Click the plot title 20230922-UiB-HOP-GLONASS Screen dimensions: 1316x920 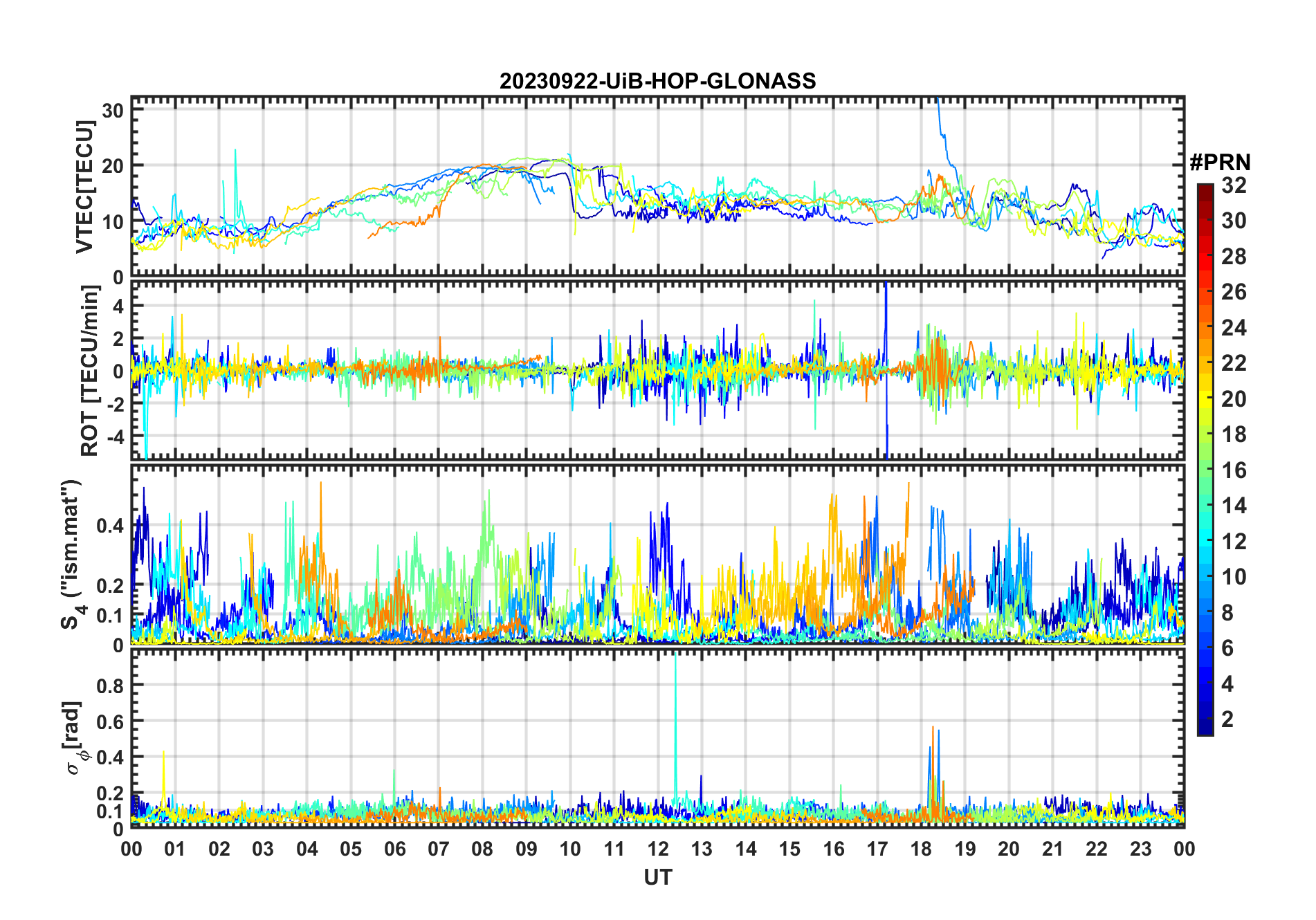point(657,81)
